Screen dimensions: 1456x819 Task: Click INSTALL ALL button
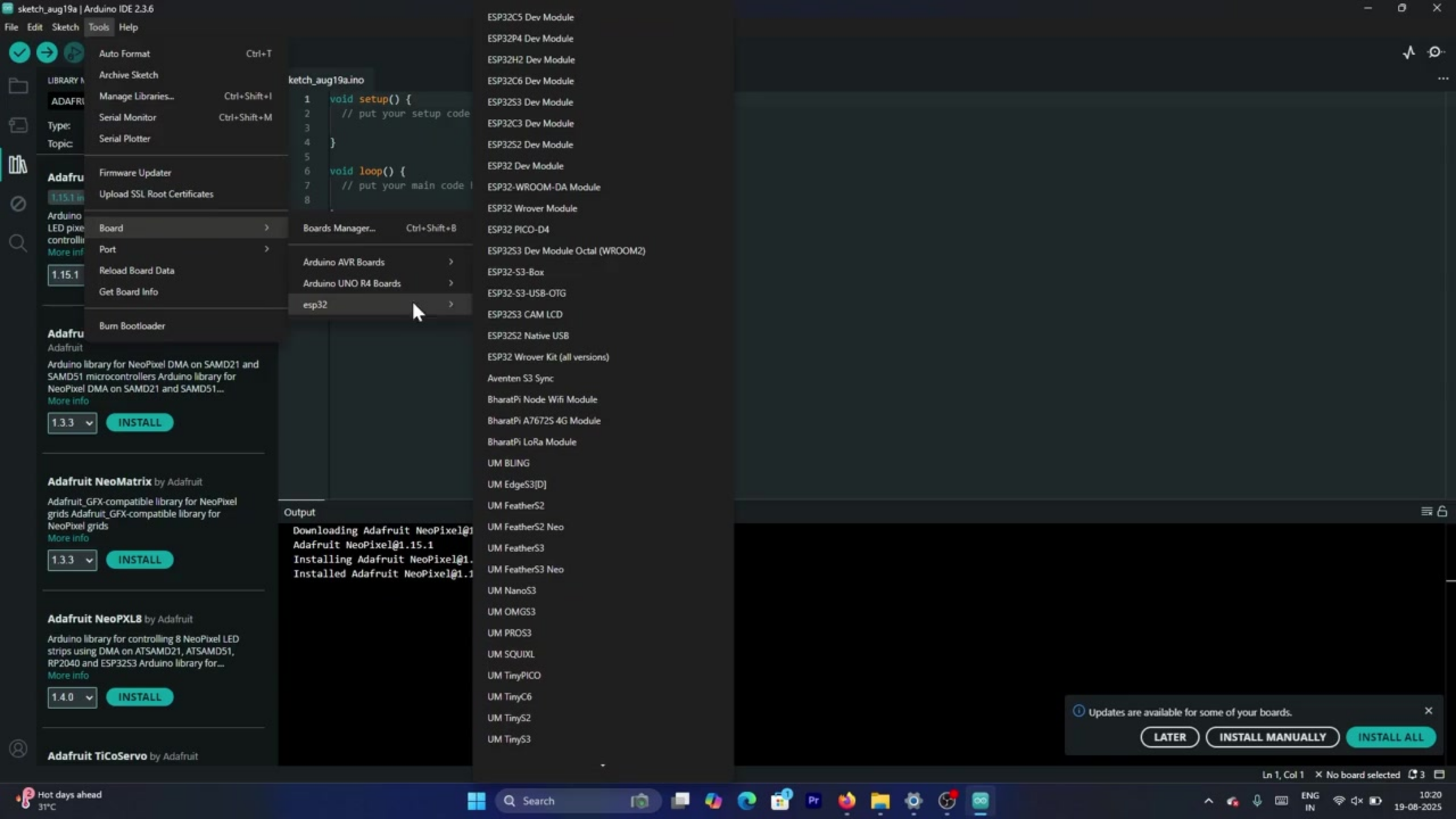1390,737
